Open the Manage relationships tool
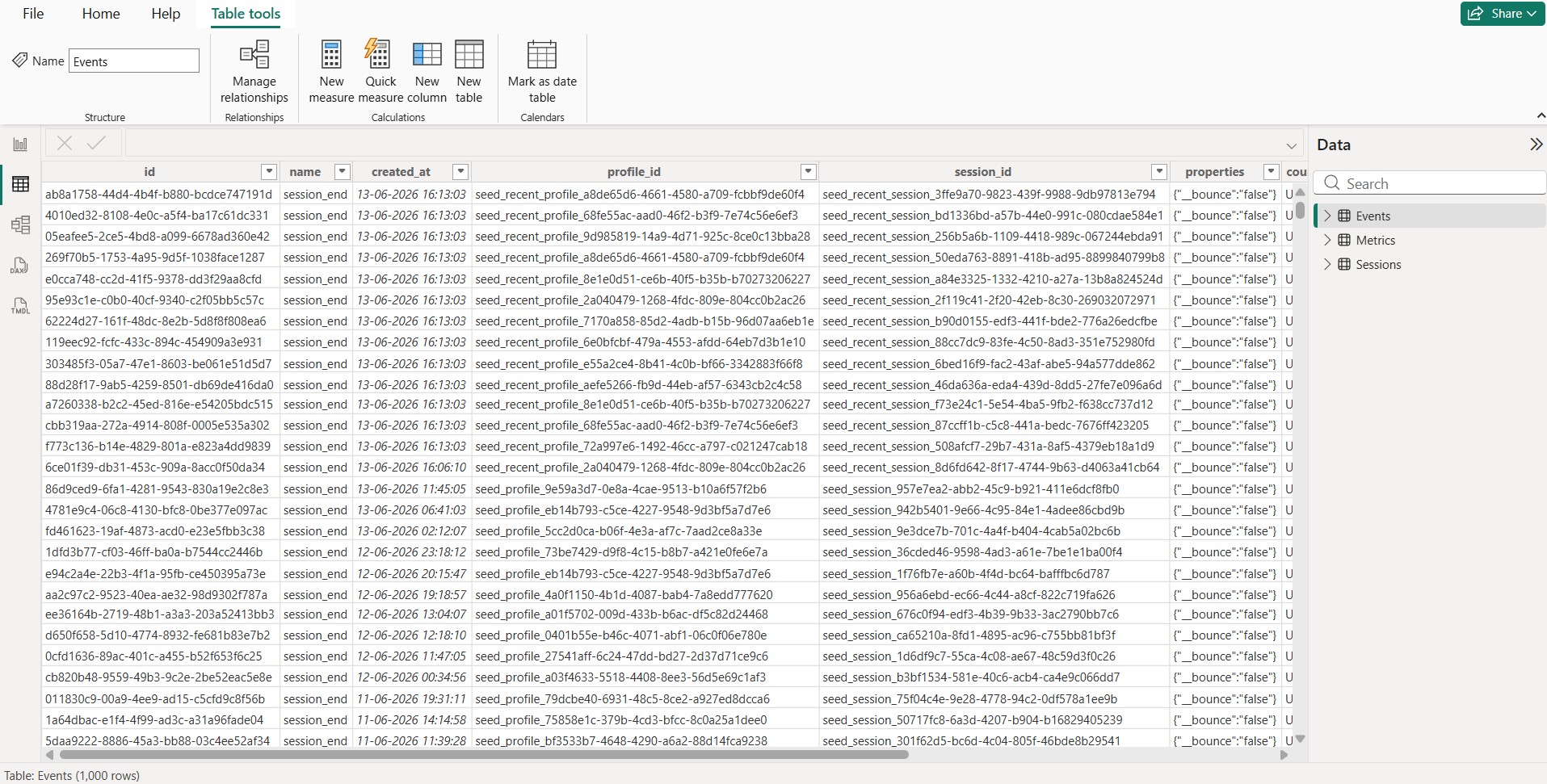 (254, 73)
